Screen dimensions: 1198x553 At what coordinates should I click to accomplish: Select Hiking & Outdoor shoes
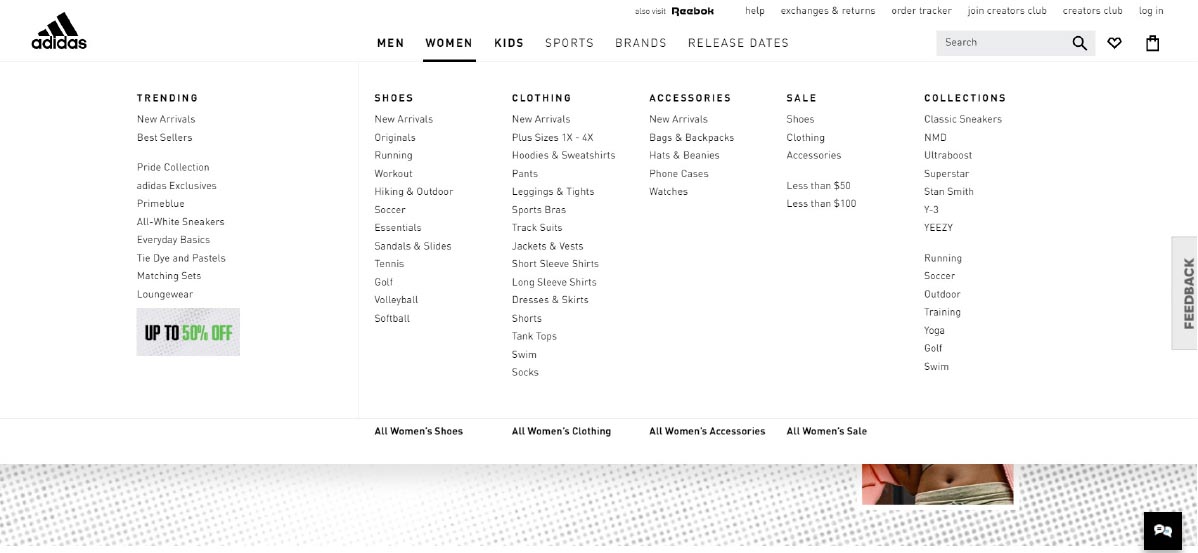pos(413,192)
